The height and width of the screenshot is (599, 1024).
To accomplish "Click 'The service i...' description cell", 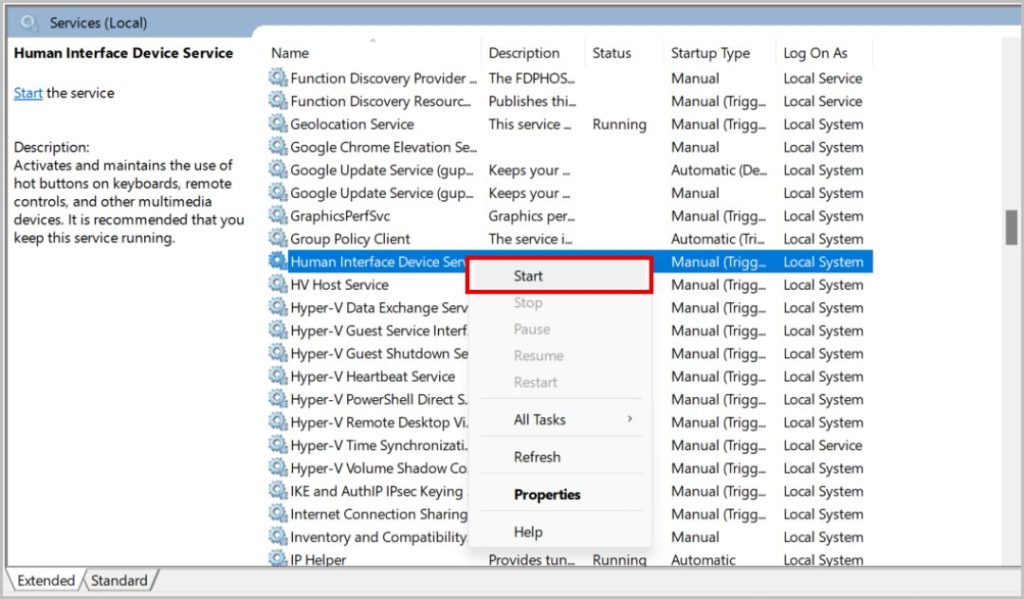I will tap(530, 239).
